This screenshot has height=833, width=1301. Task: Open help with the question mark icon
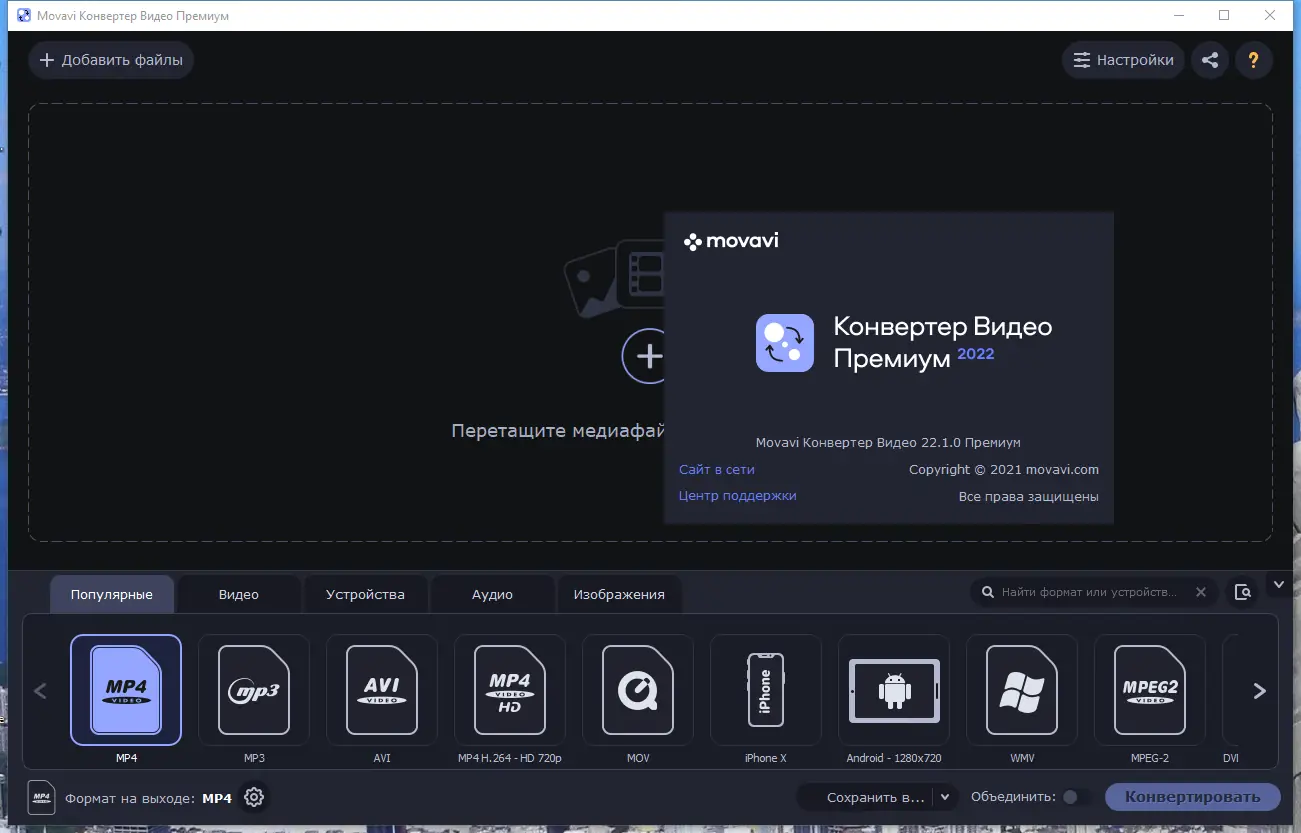1254,60
